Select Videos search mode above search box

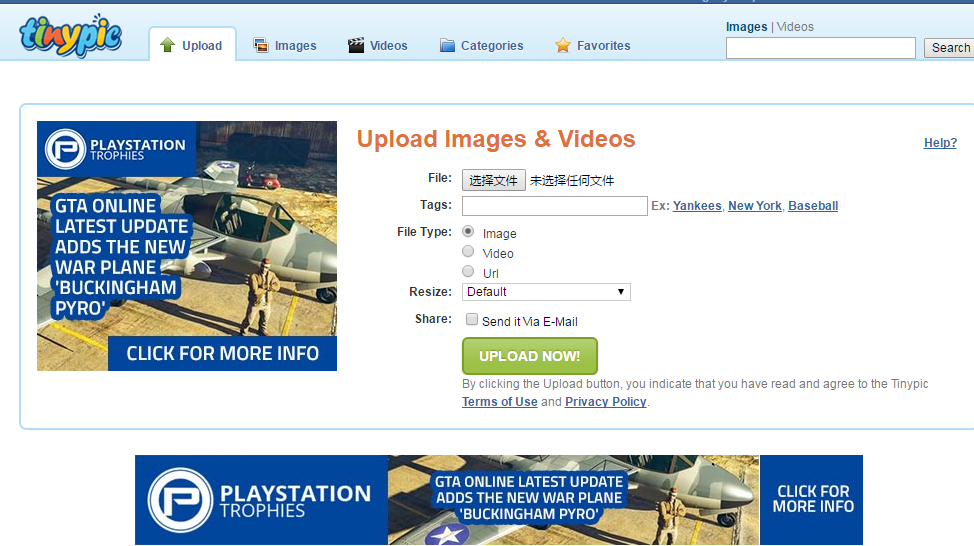point(795,27)
